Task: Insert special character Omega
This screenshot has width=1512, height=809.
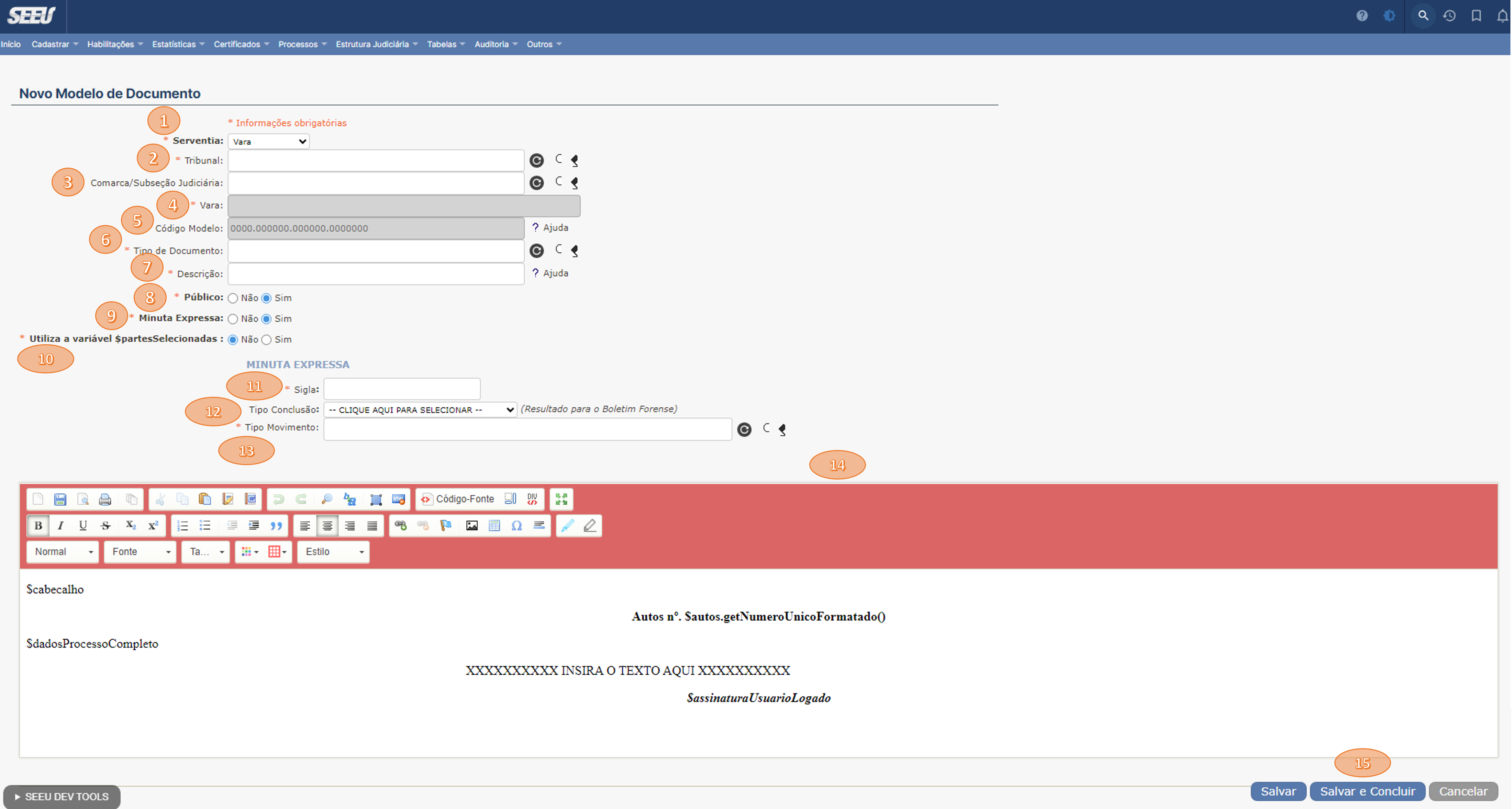Action: [x=516, y=526]
